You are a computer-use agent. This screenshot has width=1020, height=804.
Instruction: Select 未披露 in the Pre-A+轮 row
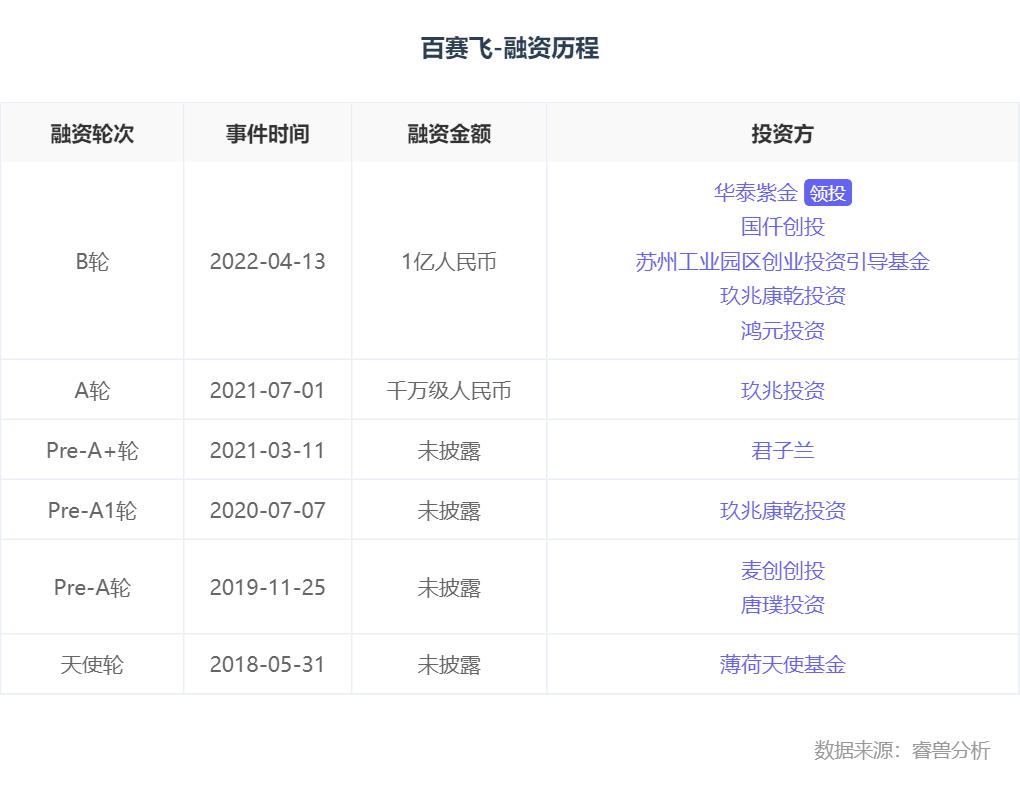pos(449,450)
